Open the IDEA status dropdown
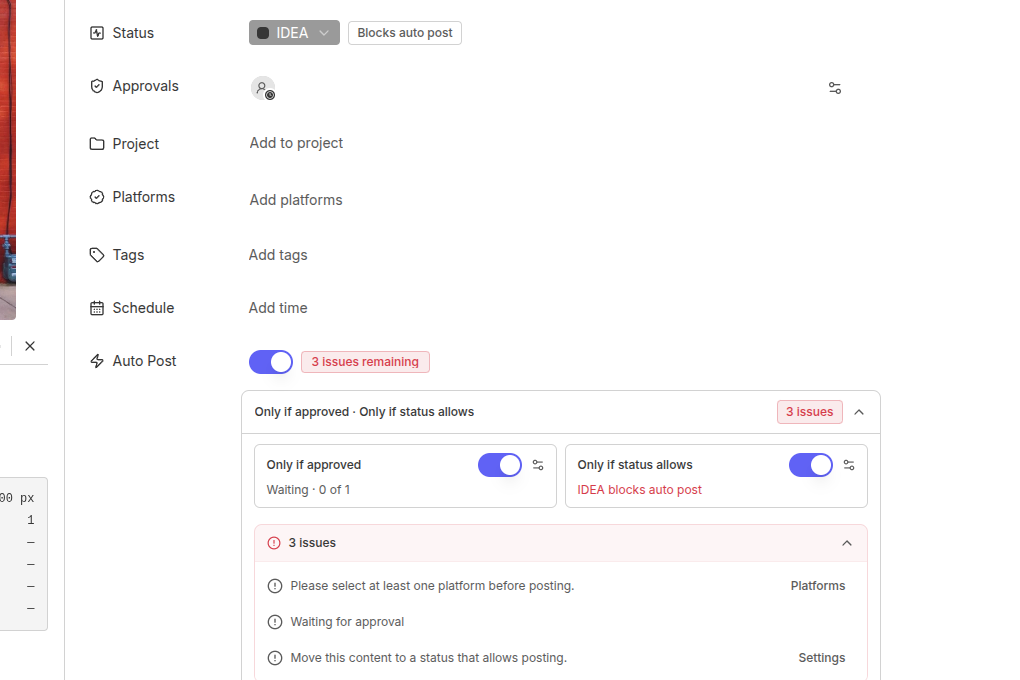This screenshot has width=1020, height=680. pyautogui.click(x=294, y=33)
